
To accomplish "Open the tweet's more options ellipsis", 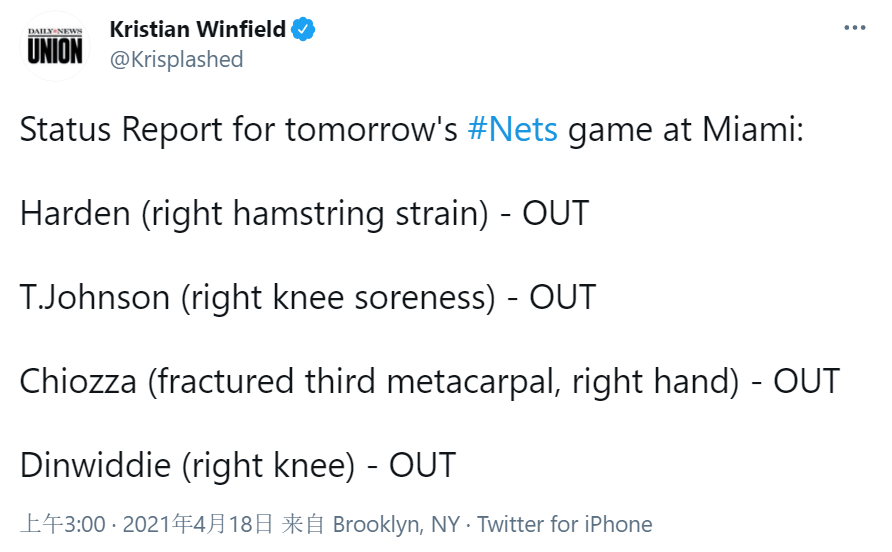I will pos(854,27).
